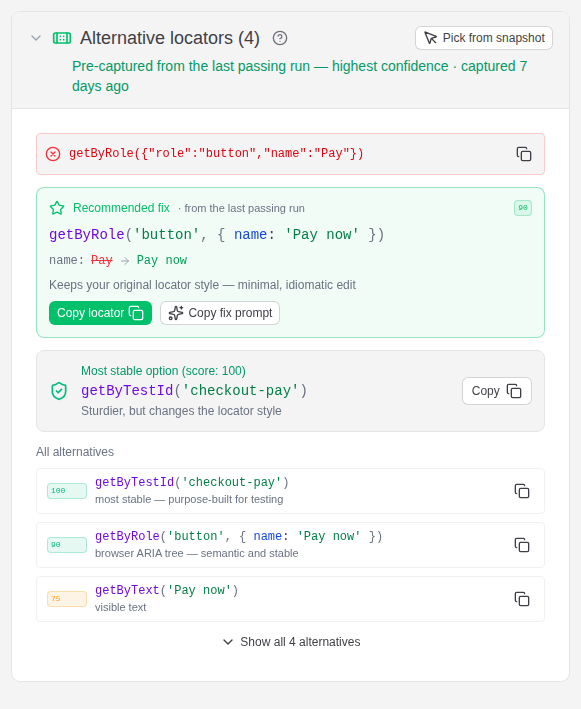Screen dimensions: 581x709
Task: Click the Alternative locators panel icon
Action: click(x=62, y=38)
